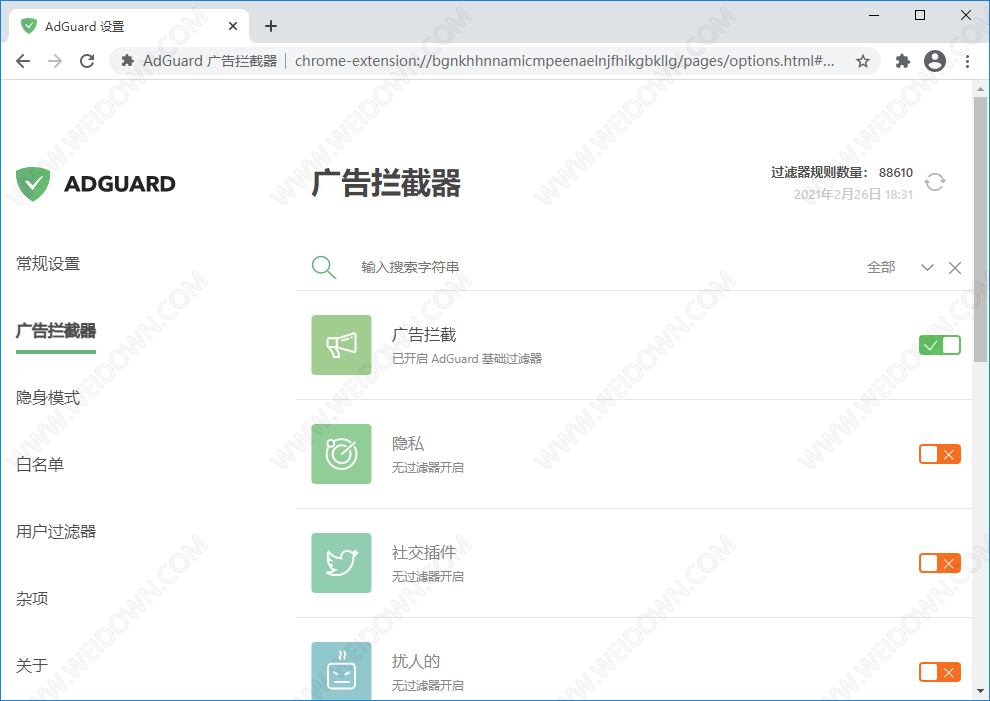Viewport: 990px width, 701px height.
Task: Click the 2021年2月26日 18:31 update time
Action: [x=853, y=195]
